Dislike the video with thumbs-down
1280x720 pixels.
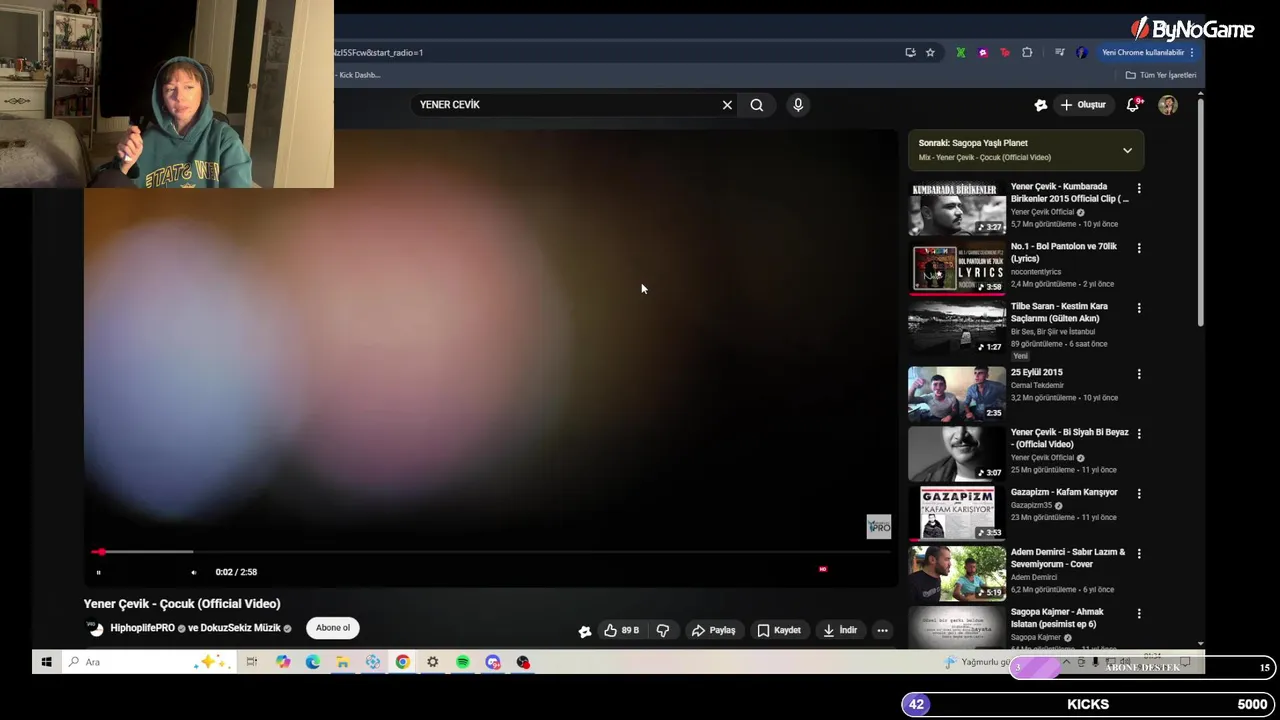pyautogui.click(x=662, y=630)
